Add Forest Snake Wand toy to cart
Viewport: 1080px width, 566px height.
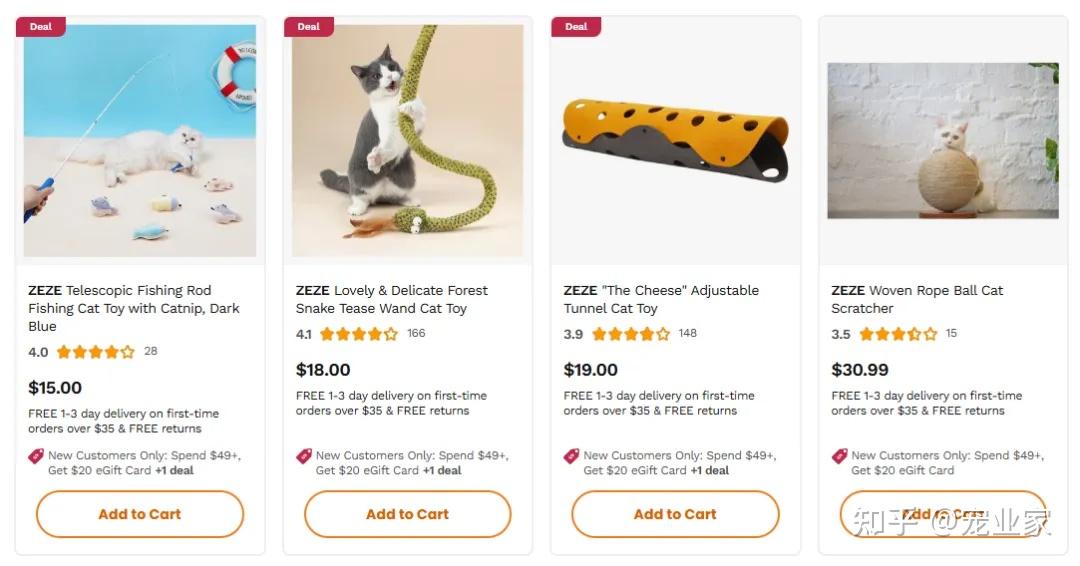[x=408, y=514]
